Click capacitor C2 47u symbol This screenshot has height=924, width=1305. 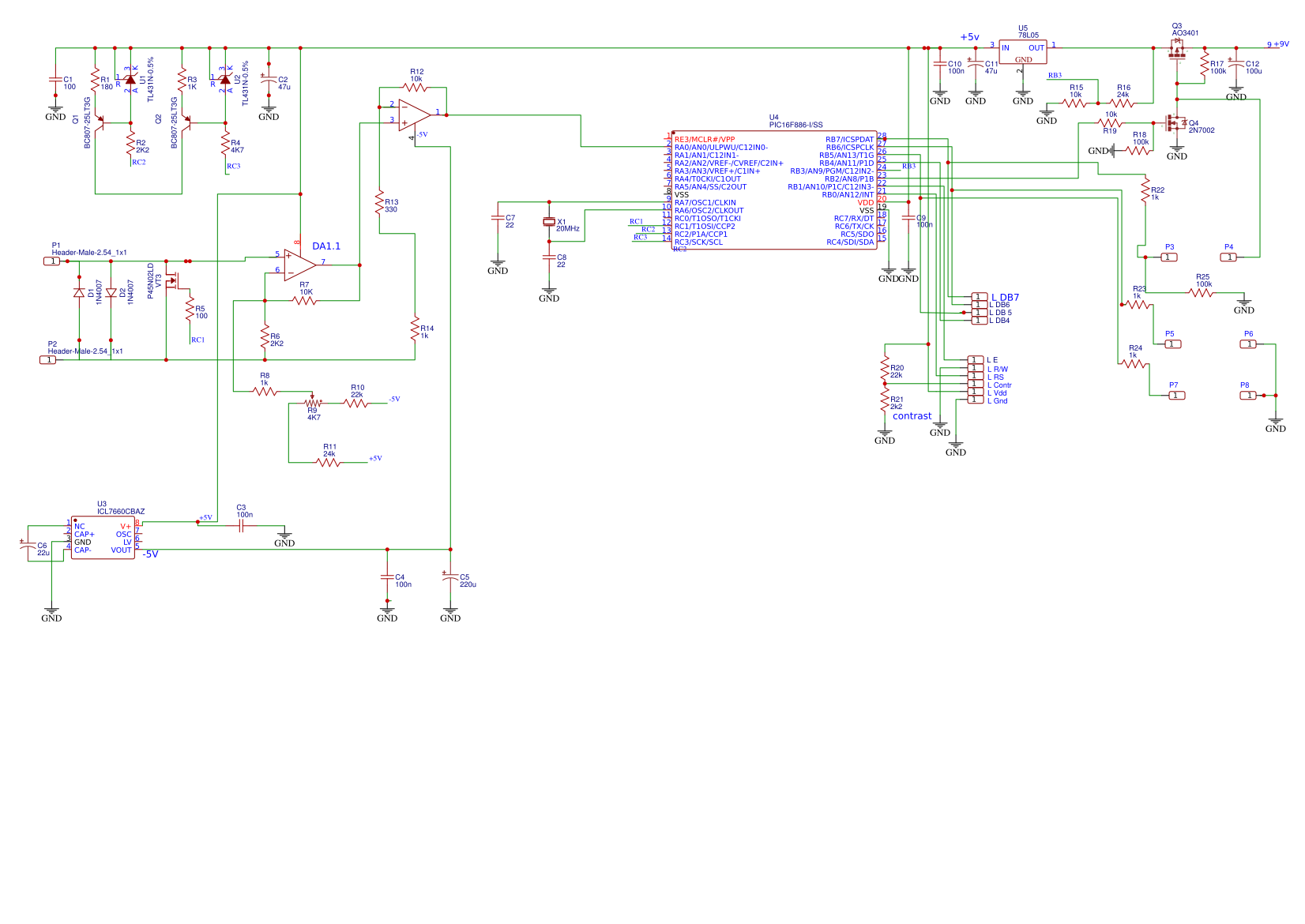[269, 79]
